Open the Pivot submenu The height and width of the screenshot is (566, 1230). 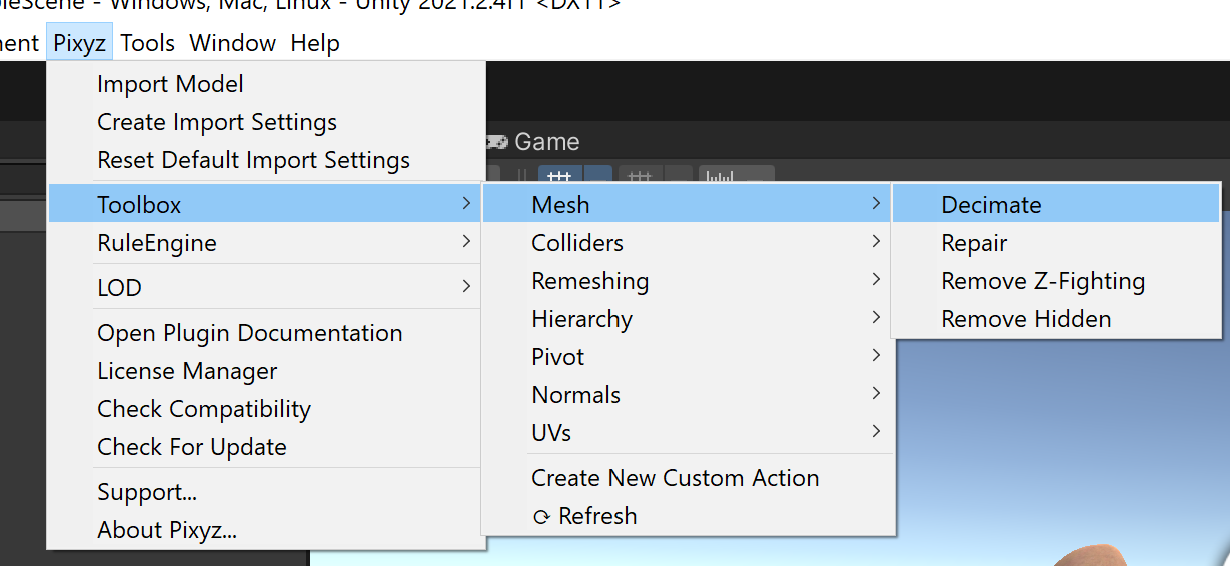point(687,357)
